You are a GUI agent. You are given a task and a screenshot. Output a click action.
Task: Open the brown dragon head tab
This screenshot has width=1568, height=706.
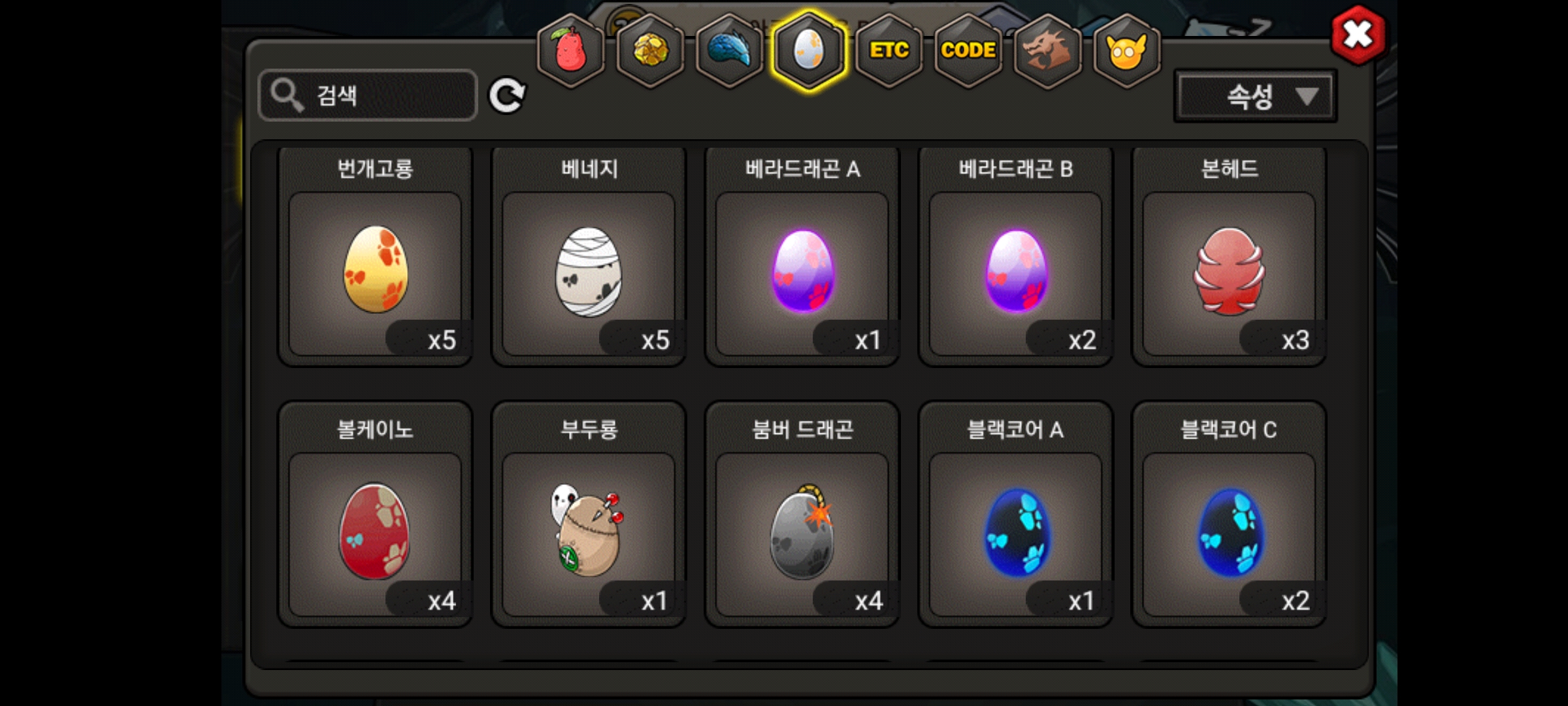coord(1048,50)
